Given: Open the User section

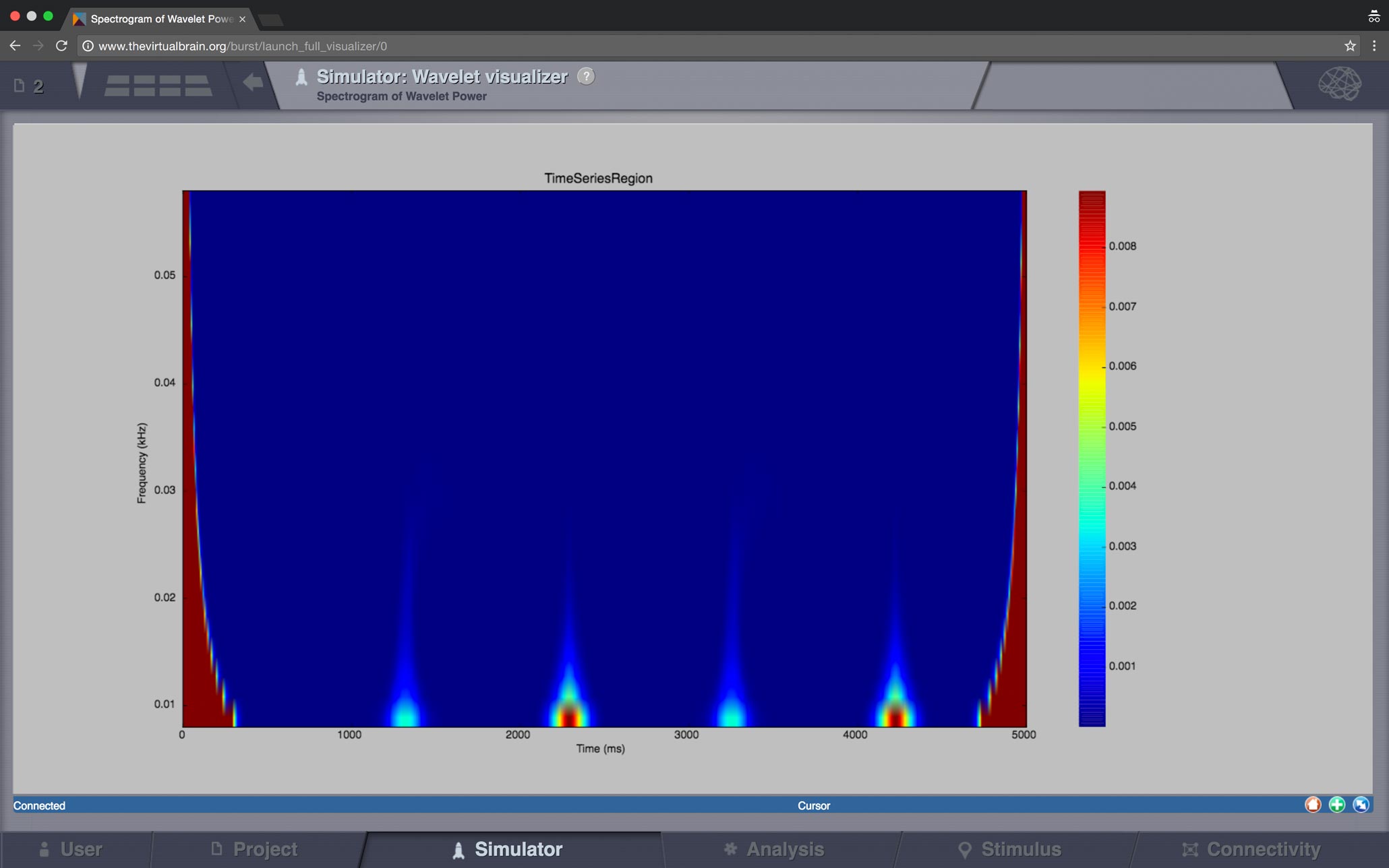Looking at the screenshot, I should pos(70,849).
